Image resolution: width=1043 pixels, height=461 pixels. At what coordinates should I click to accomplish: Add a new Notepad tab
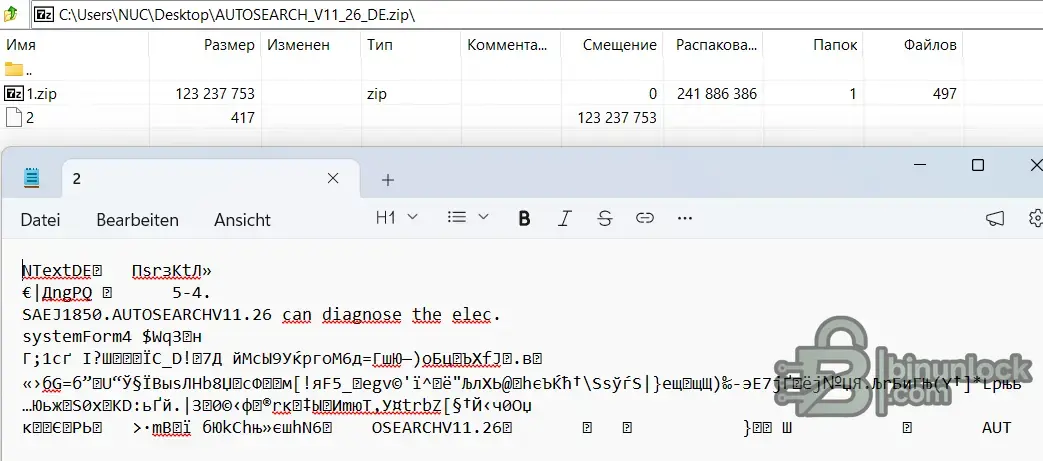click(x=388, y=179)
